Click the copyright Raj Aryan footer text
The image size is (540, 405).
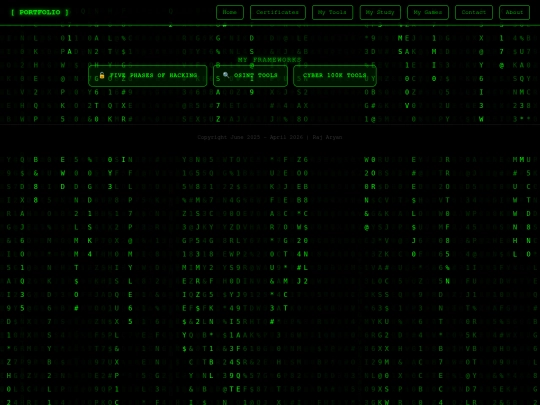pos(270,137)
